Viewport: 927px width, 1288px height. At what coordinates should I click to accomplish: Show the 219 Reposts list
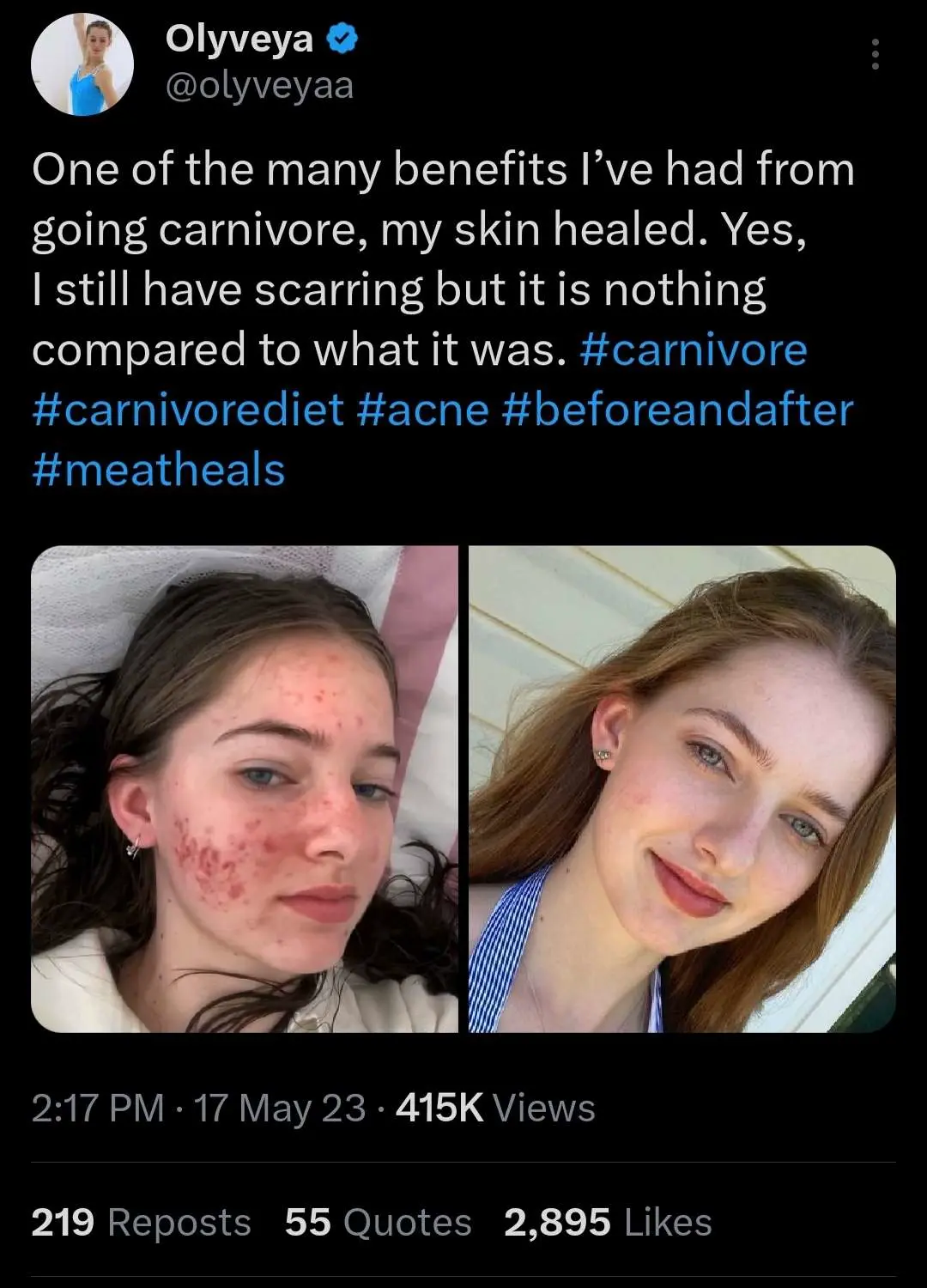pos(141,1222)
